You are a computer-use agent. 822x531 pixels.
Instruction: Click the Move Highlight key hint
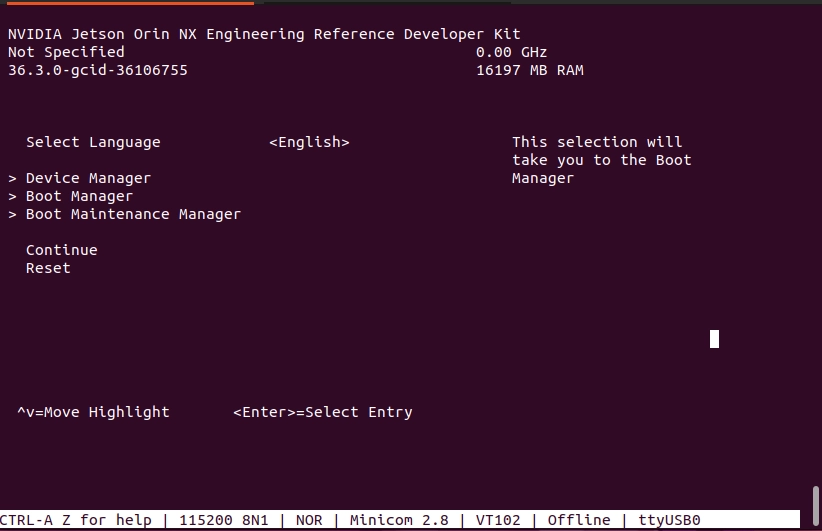coord(93,412)
